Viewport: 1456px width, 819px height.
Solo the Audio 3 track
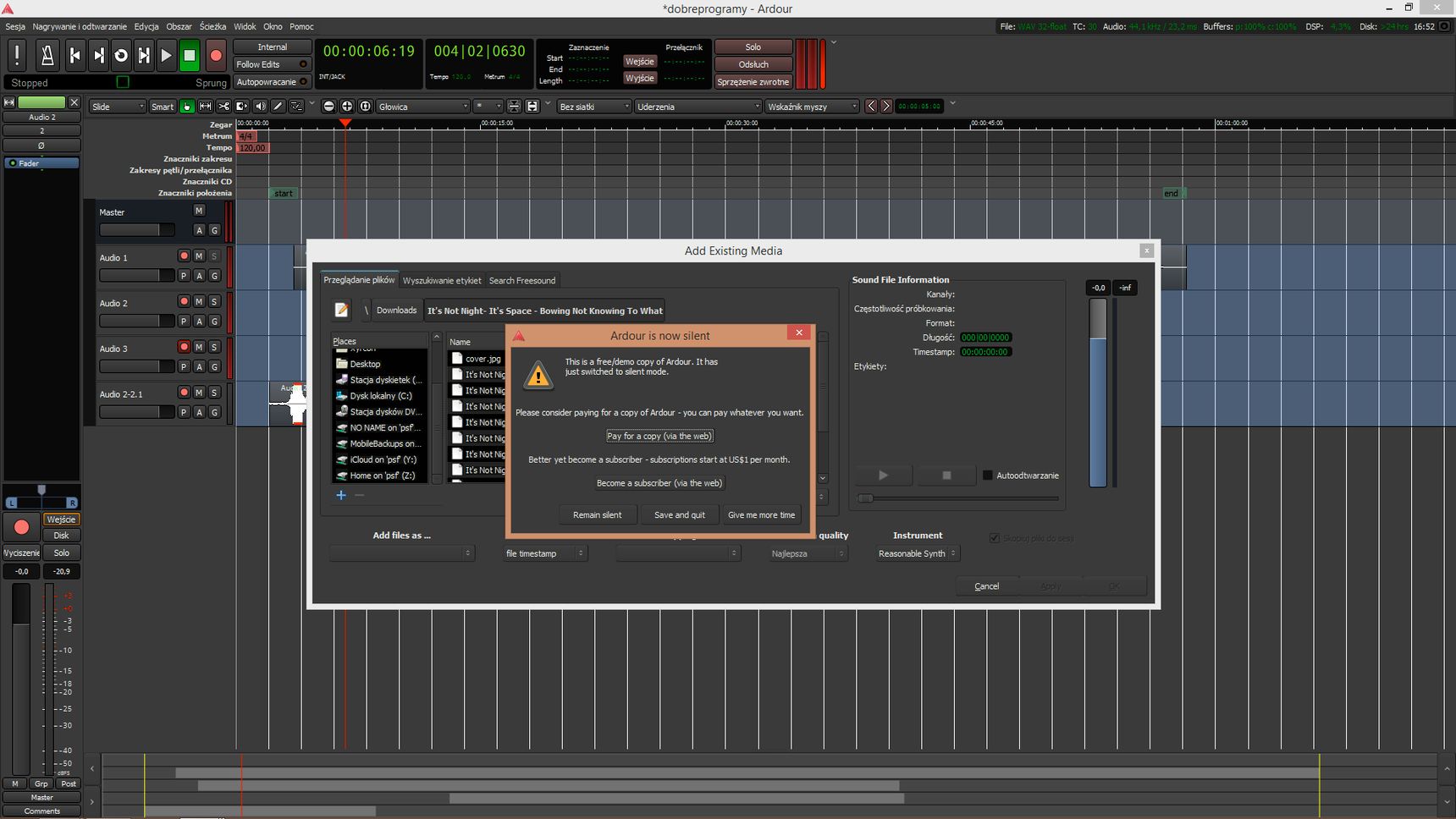tap(214, 347)
